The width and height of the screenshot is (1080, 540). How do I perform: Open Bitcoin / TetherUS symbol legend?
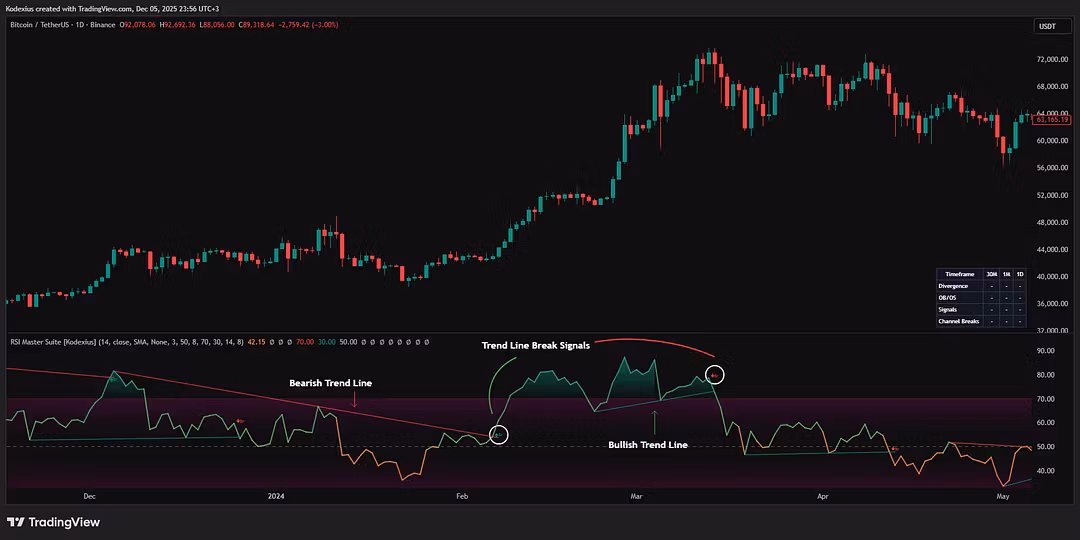coord(60,25)
